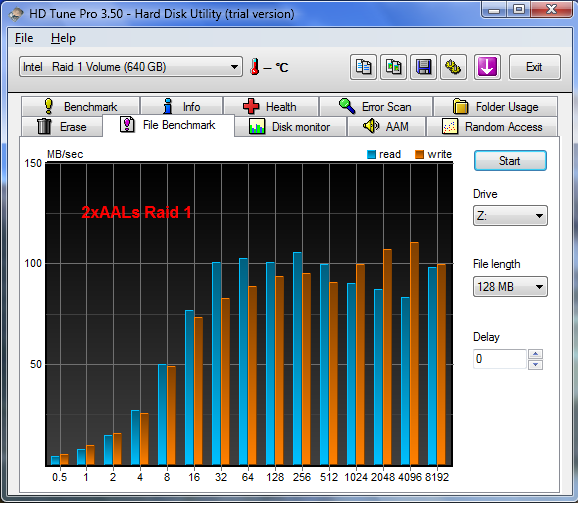This screenshot has width=578, height=505.
Task: Open the File length 128 MB dropdown
Action: [x=510, y=286]
